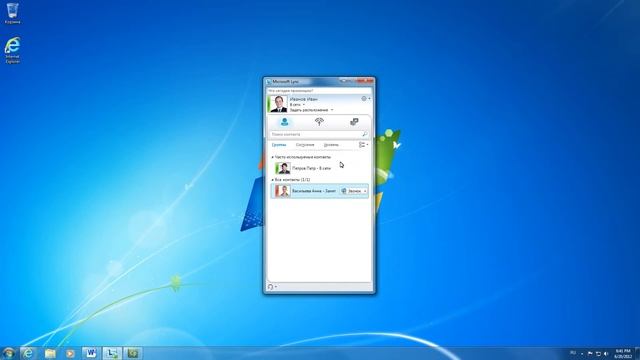The height and width of the screenshot is (360, 640).
Task: Click Petrov Petr's contact photo
Action: click(283, 168)
